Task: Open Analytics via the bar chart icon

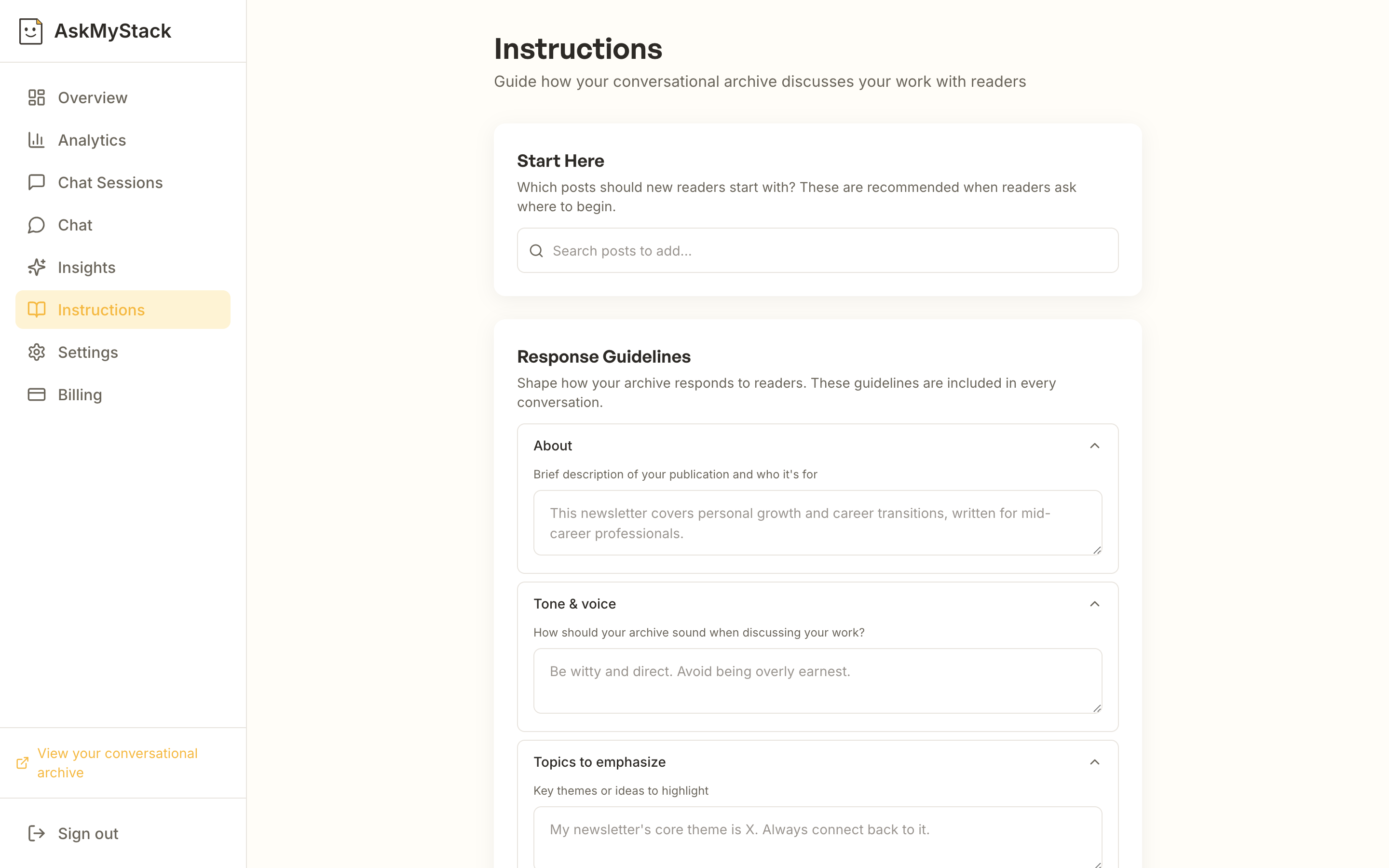Action: click(36, 139)
